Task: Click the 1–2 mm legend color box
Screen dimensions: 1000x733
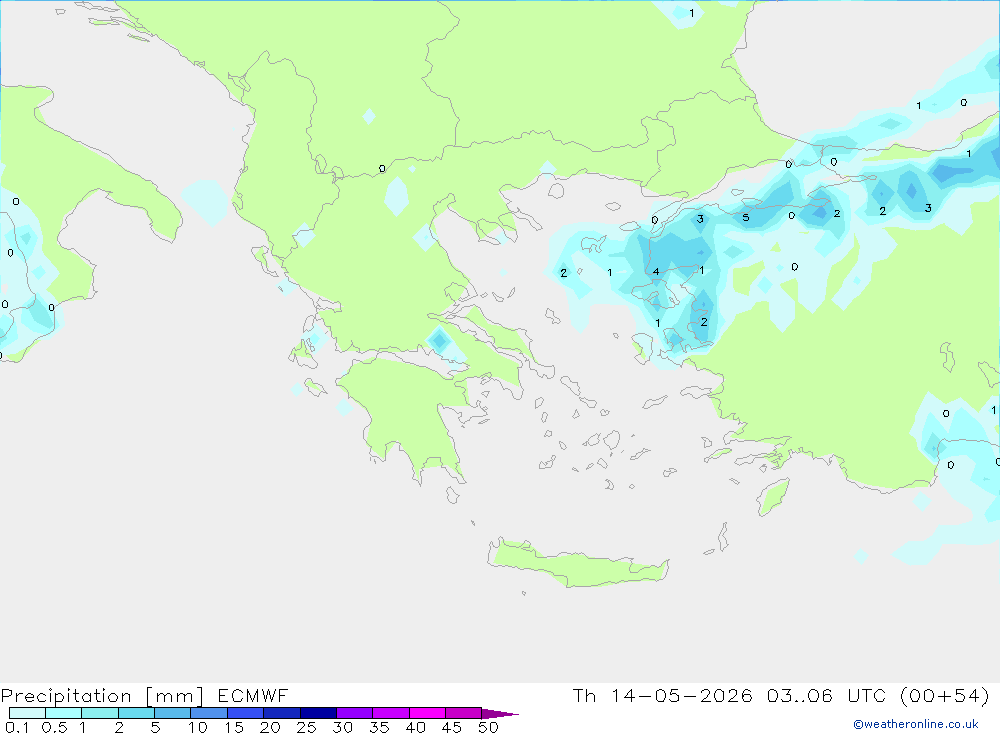Action: click(100, 713)
